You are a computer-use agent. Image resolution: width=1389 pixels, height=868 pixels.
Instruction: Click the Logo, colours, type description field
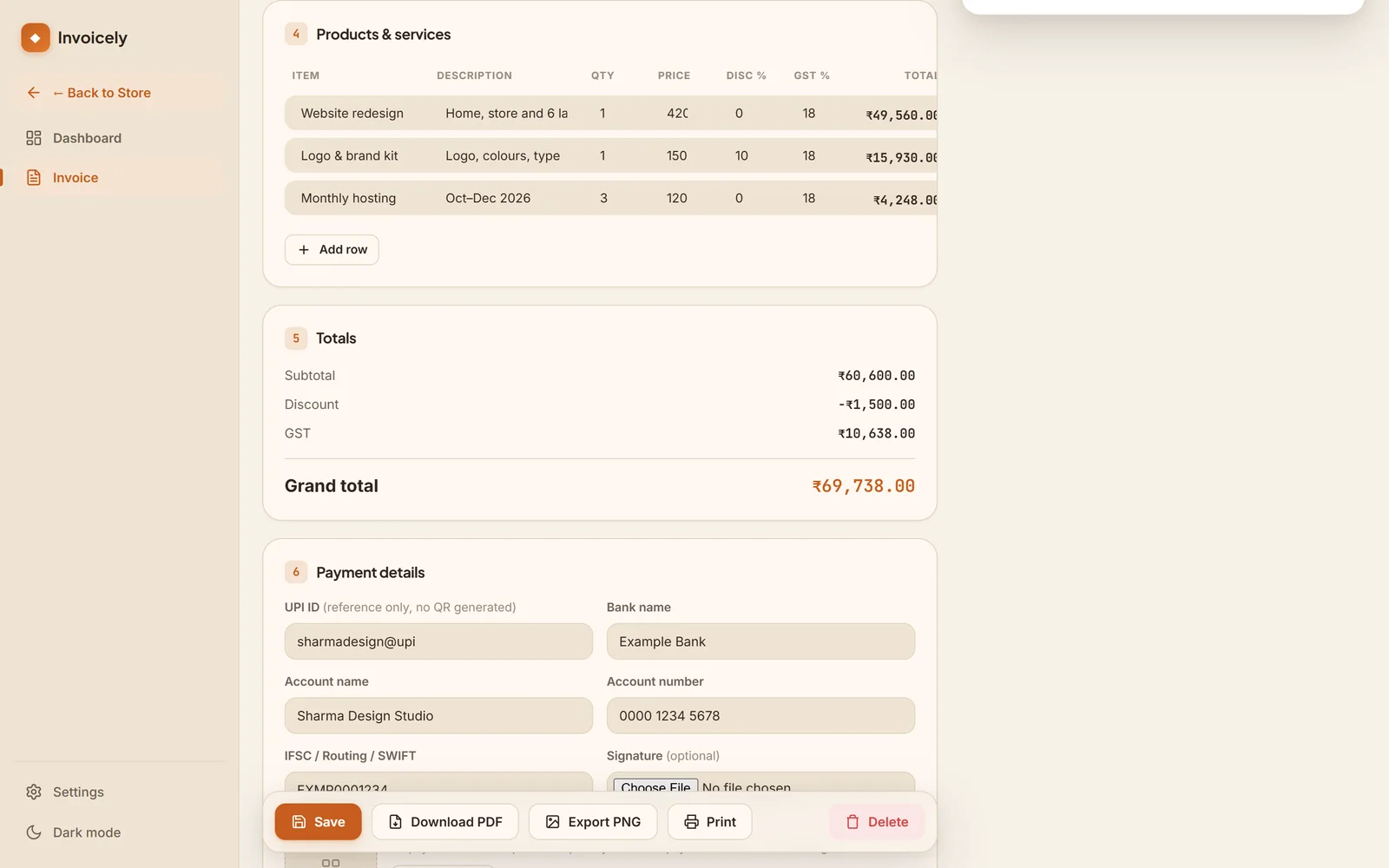pyautogui.click(x=507, y=156)
